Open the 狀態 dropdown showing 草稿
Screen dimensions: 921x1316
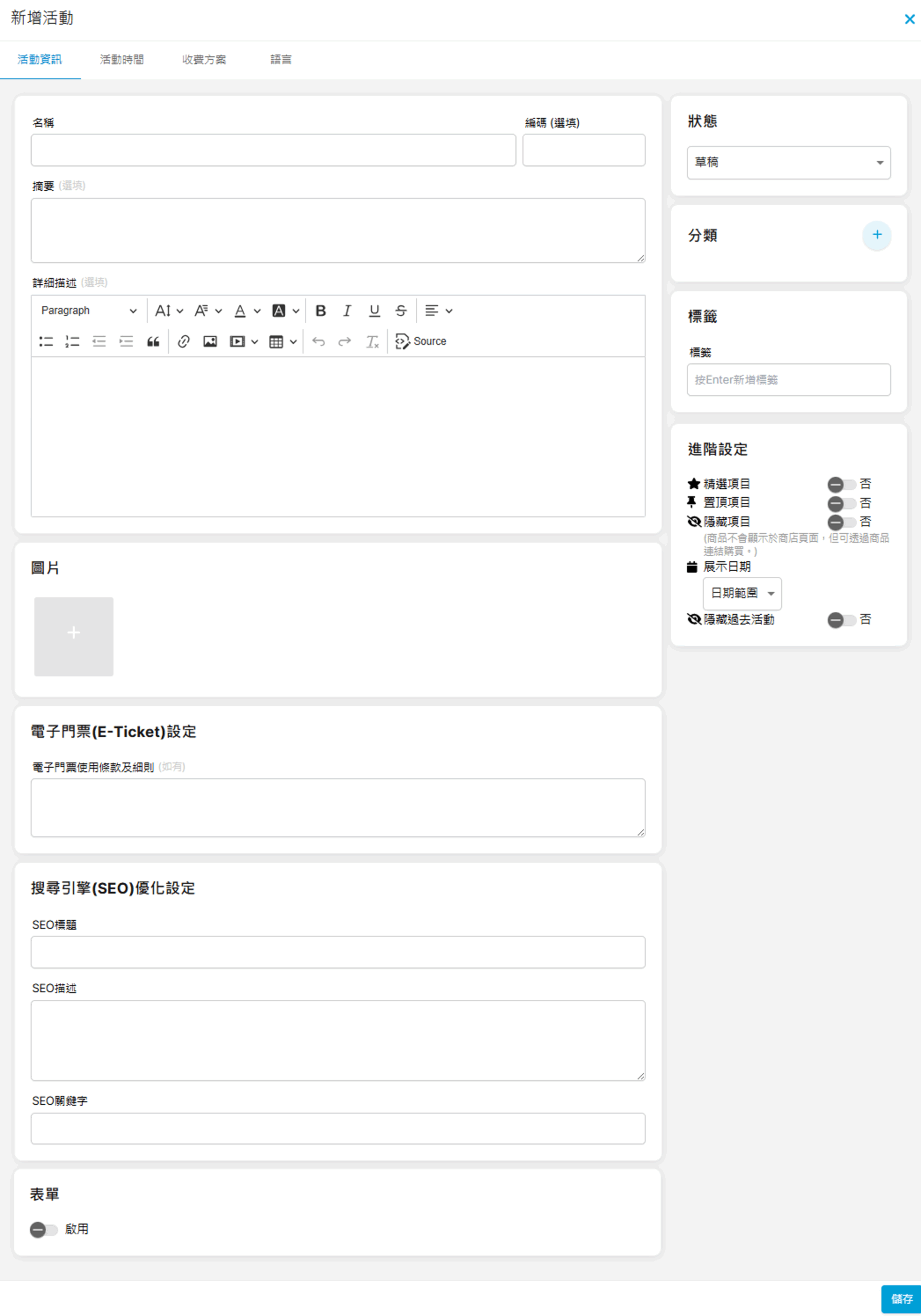[788, 163]
